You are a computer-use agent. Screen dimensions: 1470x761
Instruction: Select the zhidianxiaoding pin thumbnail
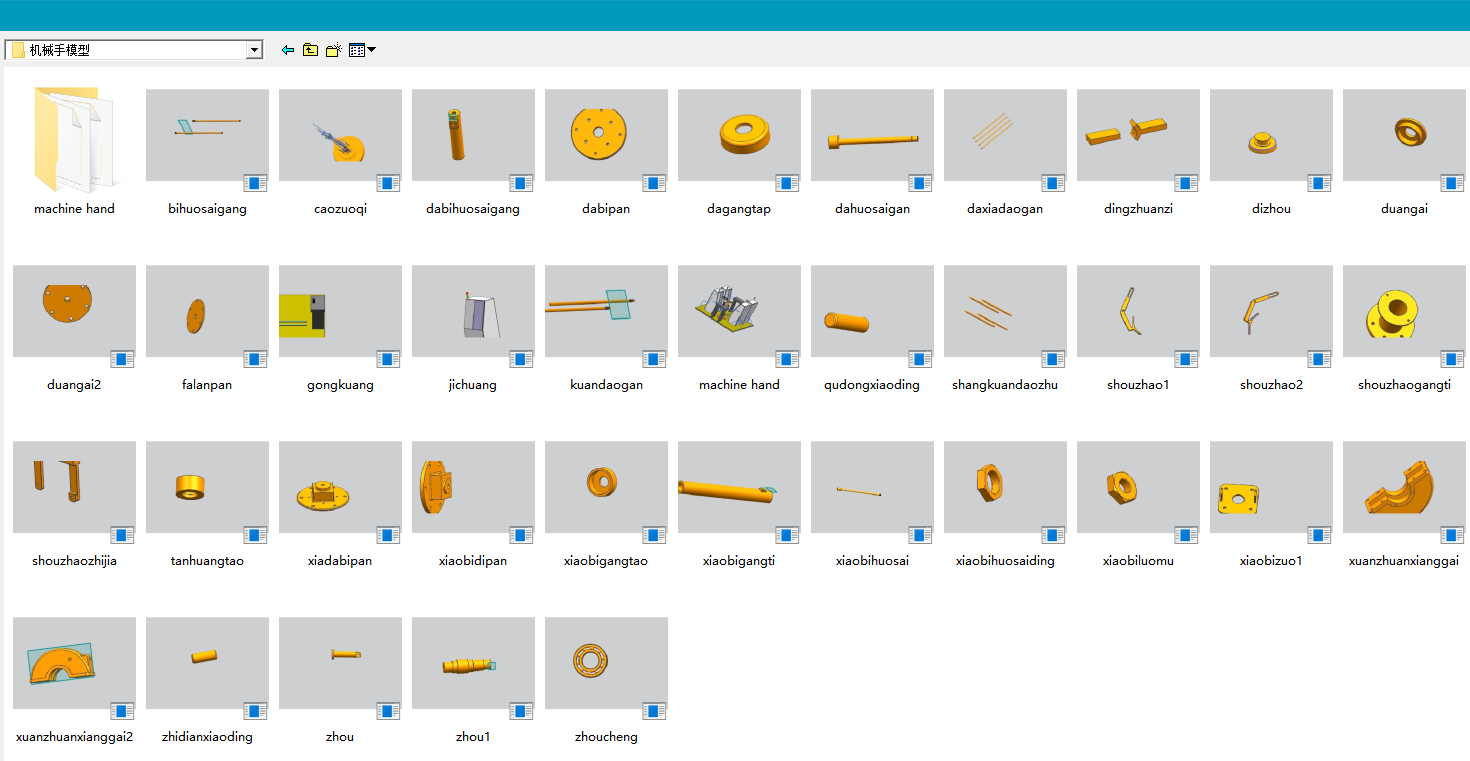[207, 663]
